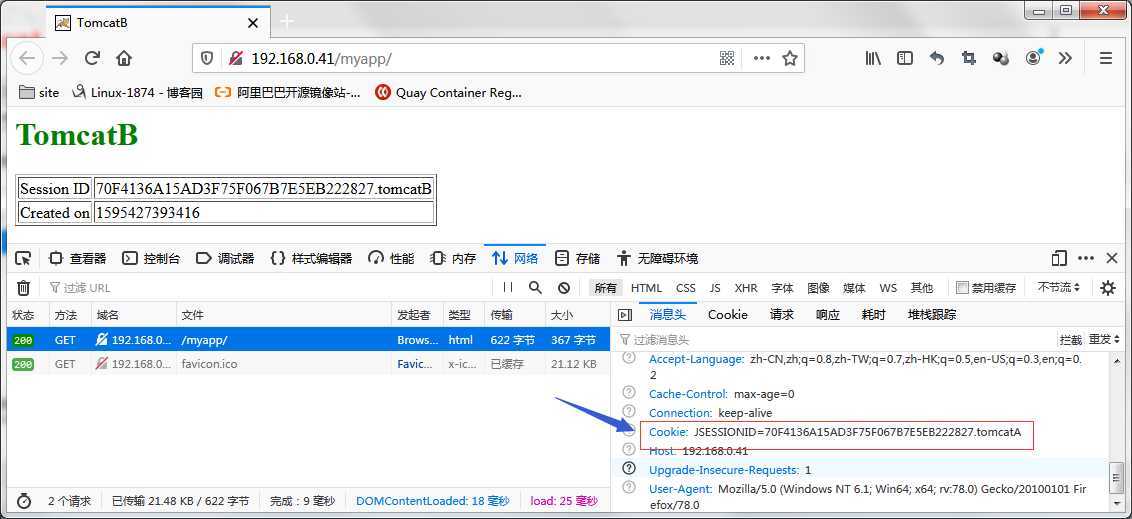The image size is (1132, 519).
Task: Switch to the 无障碍环境 accessibility tab
Action: coord(658,258)
